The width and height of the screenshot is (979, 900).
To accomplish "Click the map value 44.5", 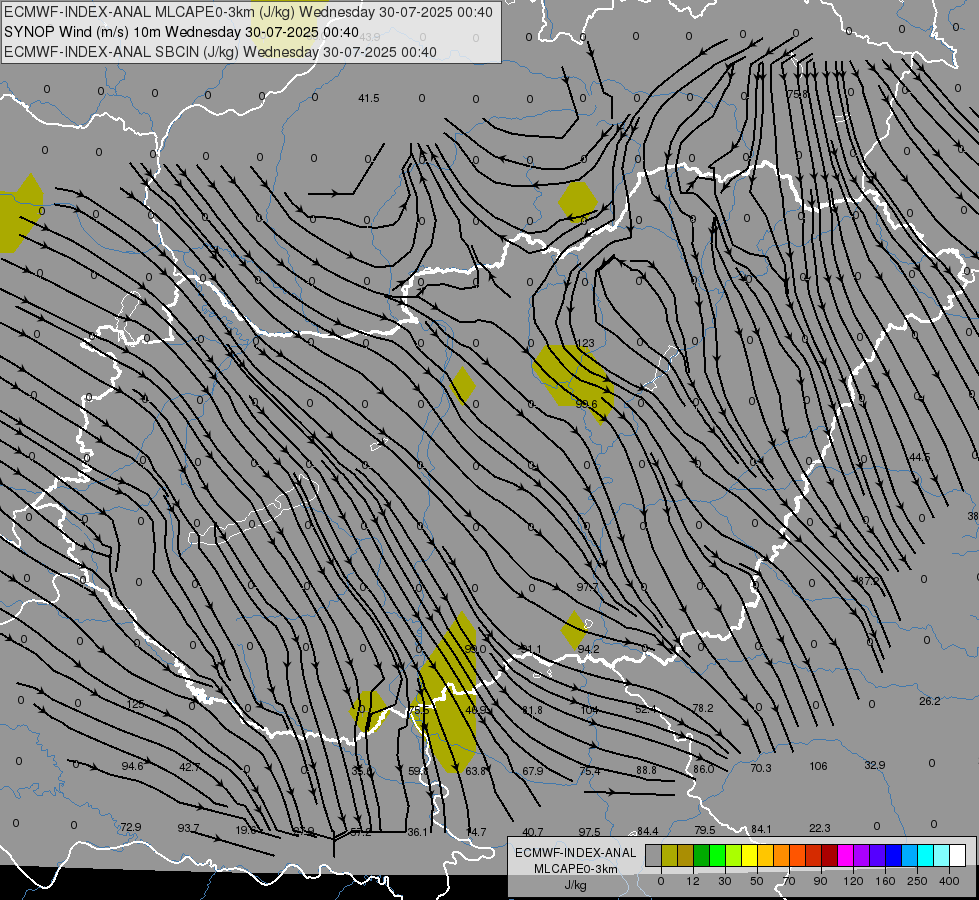I will tap(919, 457).
